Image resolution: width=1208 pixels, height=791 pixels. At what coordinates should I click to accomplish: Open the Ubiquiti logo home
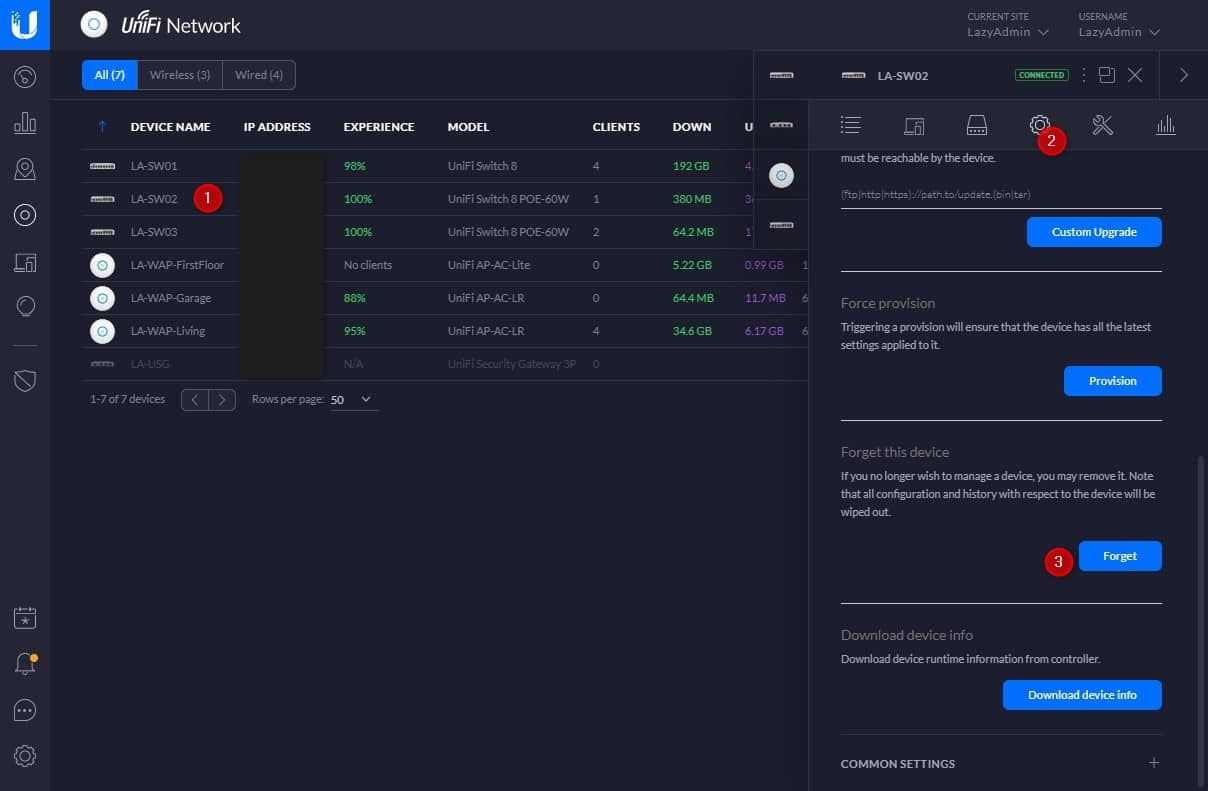click(25, 25)
